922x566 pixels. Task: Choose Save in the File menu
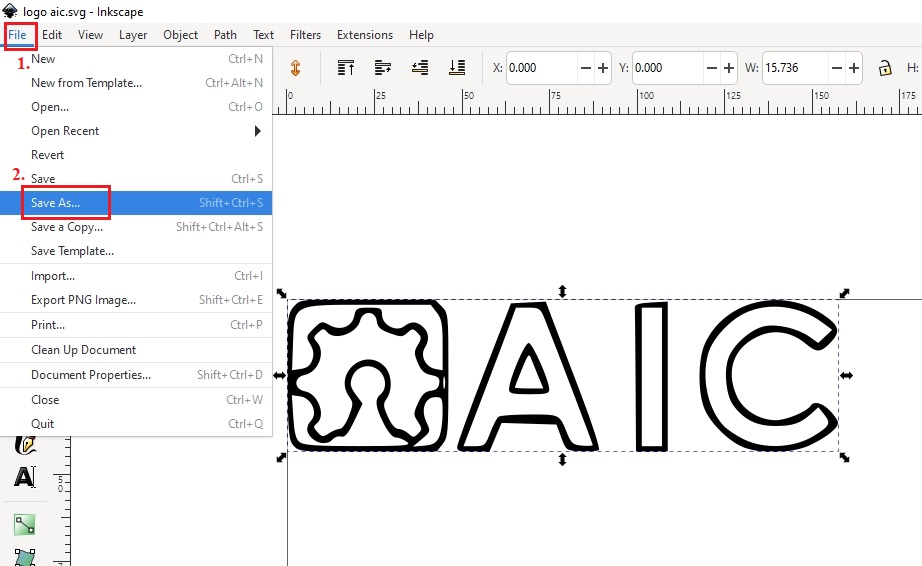click(136, 179)
